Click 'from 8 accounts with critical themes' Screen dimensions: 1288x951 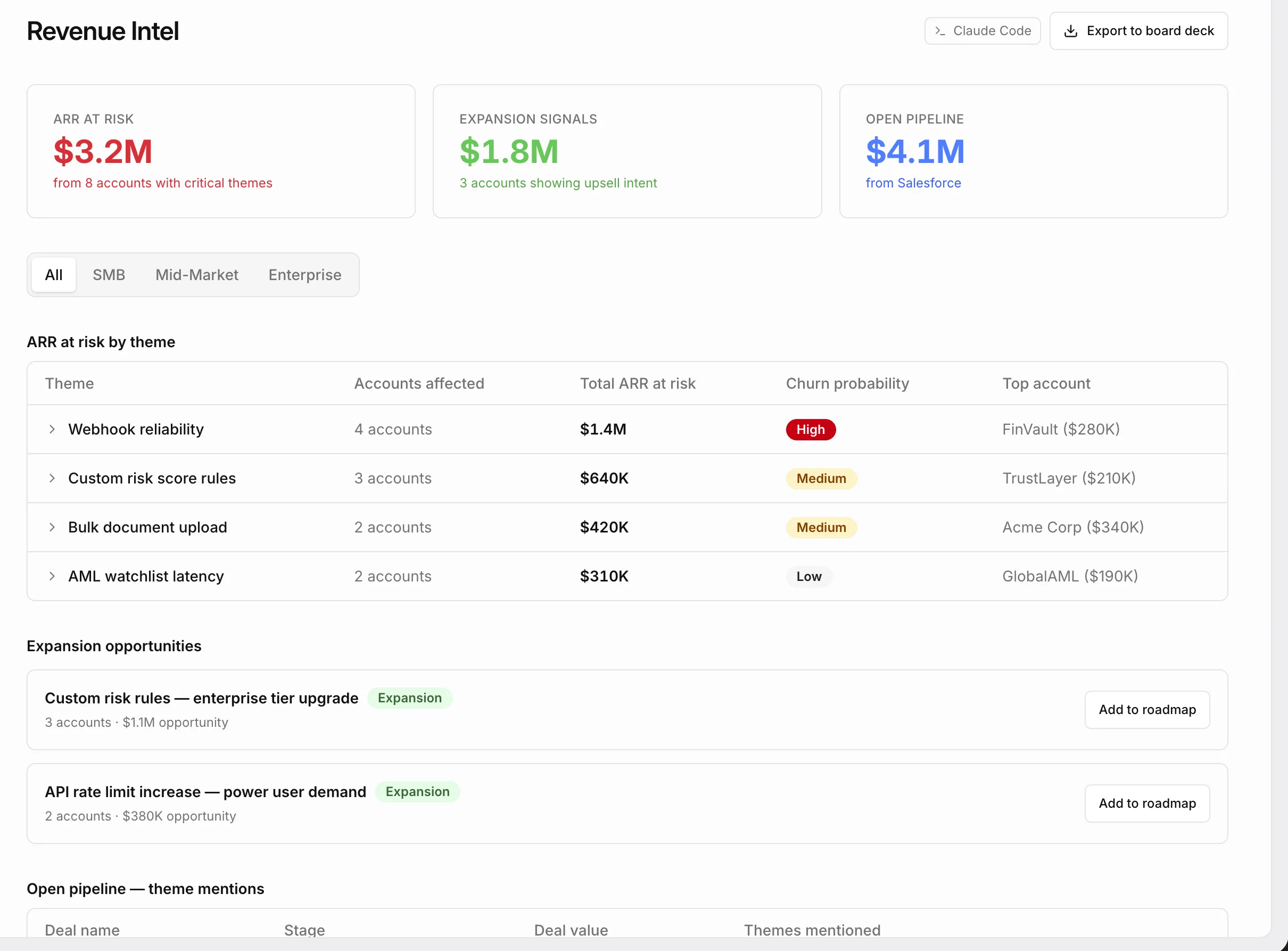[x=163, y=183]
